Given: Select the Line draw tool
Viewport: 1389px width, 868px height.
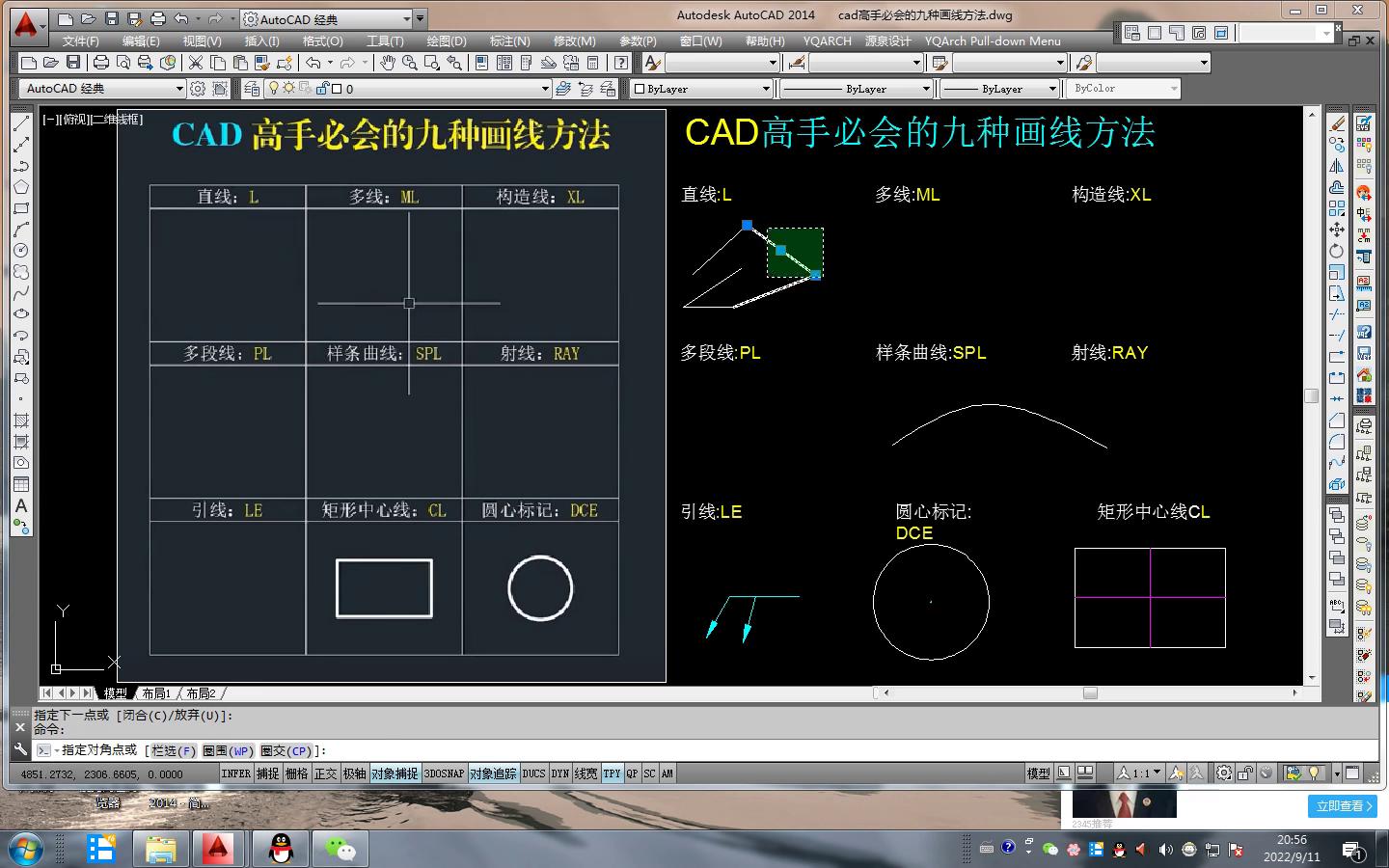Looking at the screenshot, I should pos(21,123).
